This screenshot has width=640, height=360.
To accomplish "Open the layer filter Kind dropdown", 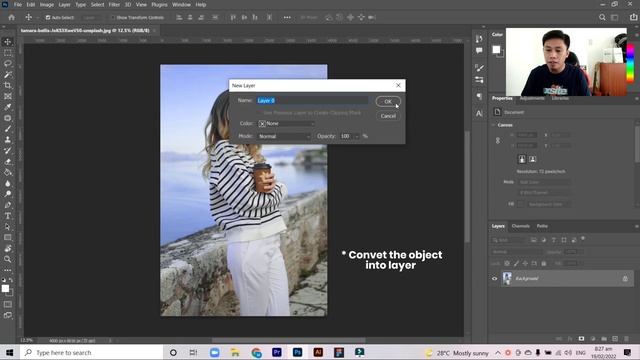I will pos(509,240).
